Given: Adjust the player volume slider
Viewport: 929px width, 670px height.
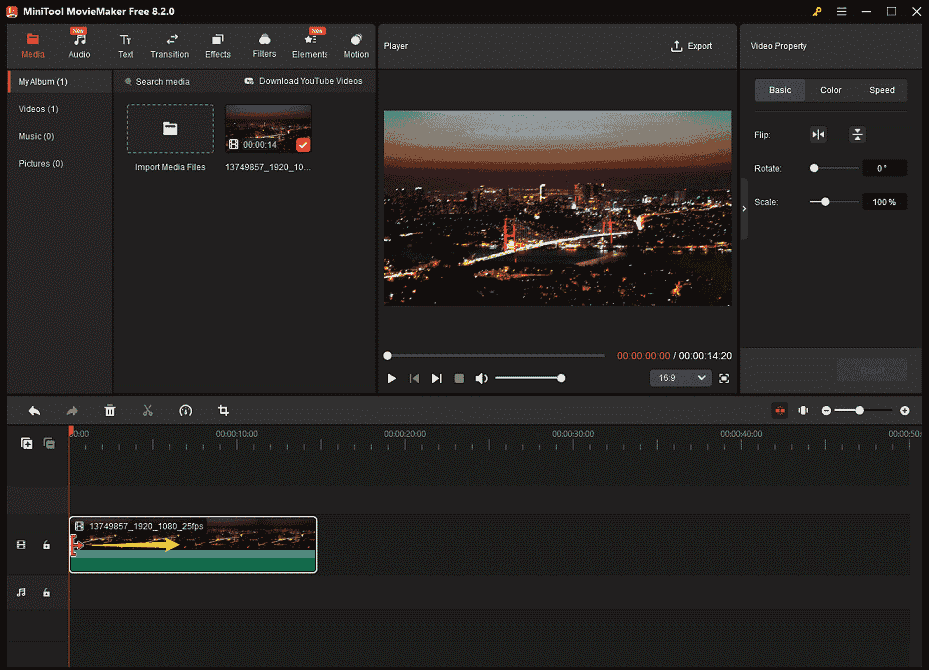Looking at the screenshot, I should pyautogui.click(x=530, y=378).
